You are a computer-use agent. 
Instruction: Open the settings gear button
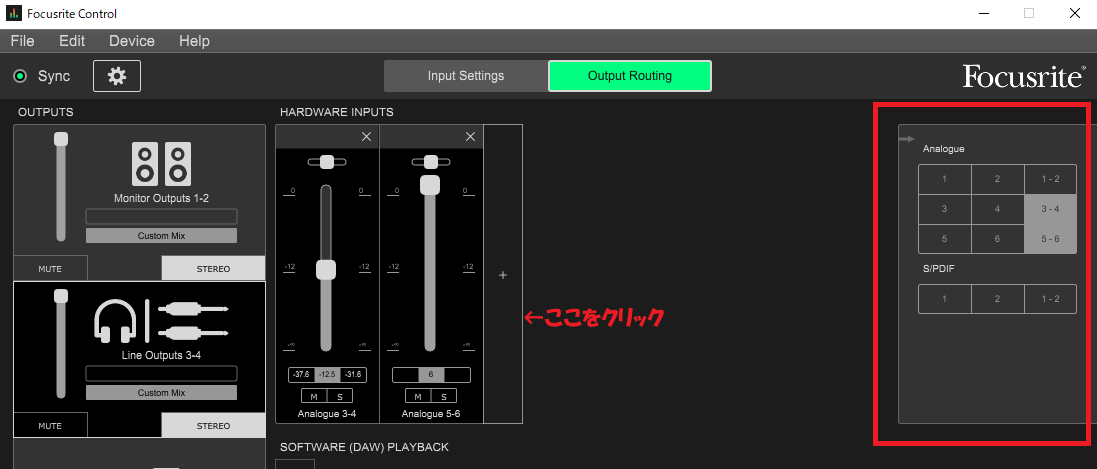click(117, 76)
